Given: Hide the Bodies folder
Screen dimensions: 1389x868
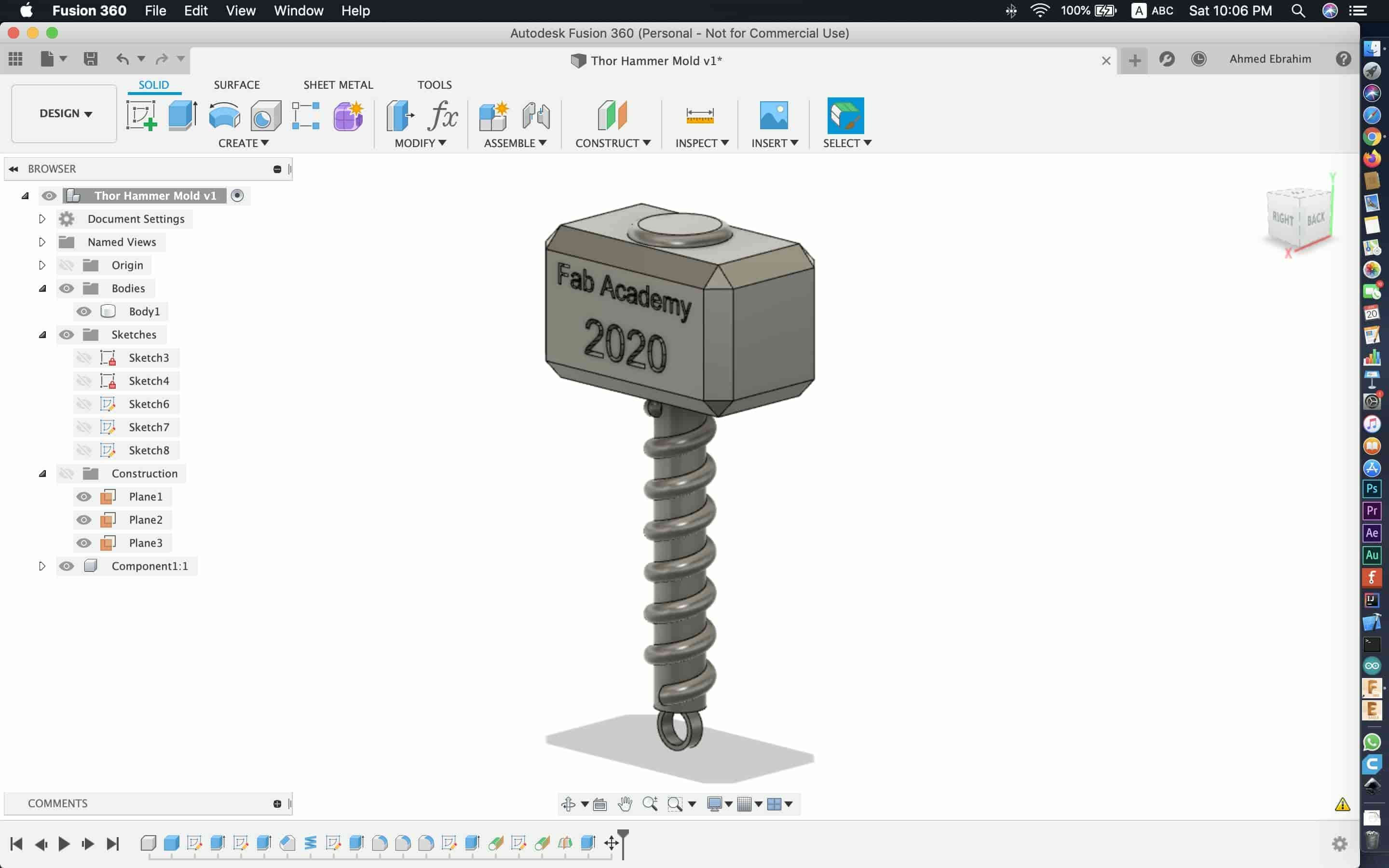Looking at the screenshot, I should pos(67,288).
